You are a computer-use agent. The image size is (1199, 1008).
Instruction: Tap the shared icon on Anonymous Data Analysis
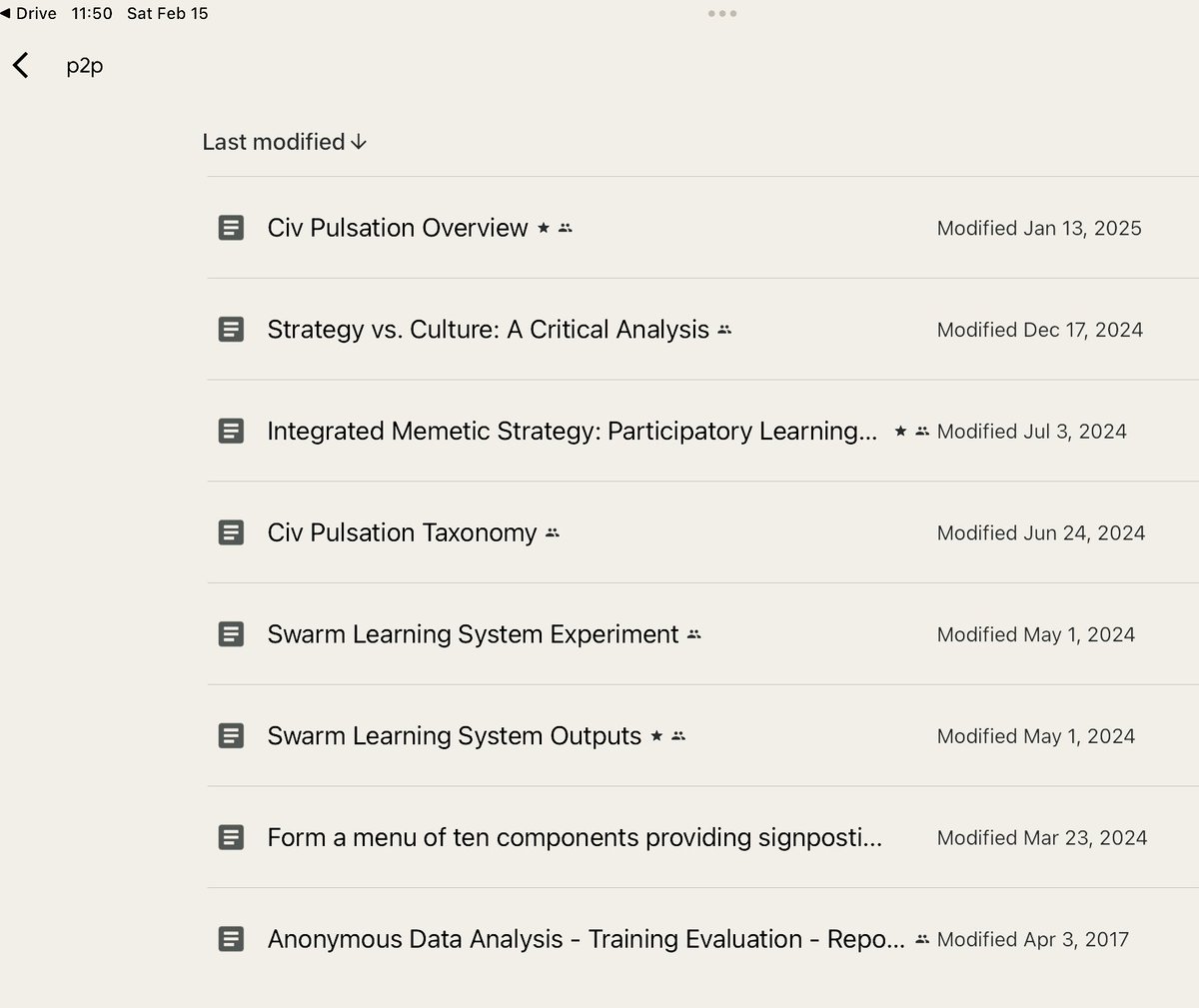[x=922, y=939]
